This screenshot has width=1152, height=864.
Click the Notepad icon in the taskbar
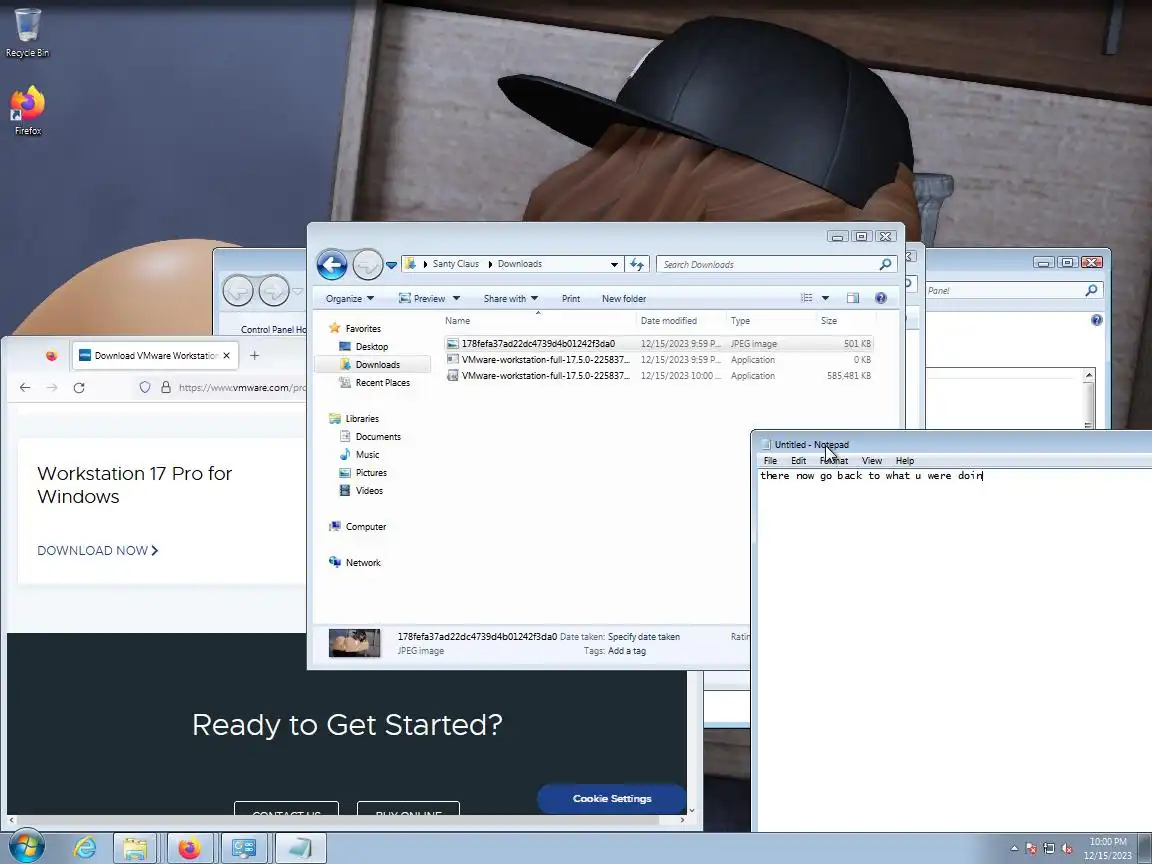(300, 849)
